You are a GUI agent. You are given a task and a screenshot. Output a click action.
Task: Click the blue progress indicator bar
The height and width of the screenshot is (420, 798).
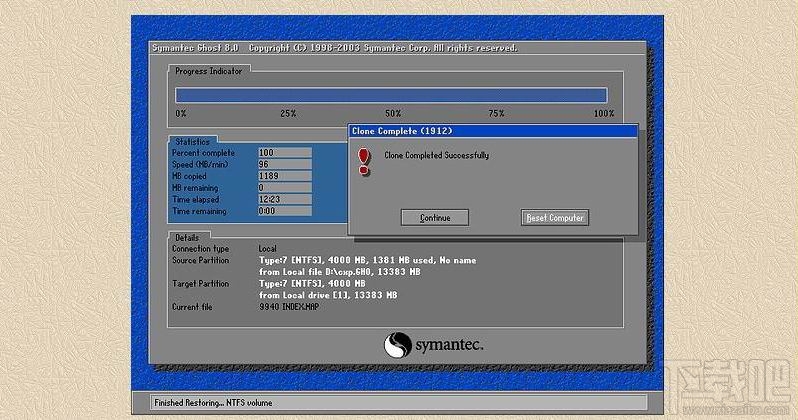click(391, 95)
